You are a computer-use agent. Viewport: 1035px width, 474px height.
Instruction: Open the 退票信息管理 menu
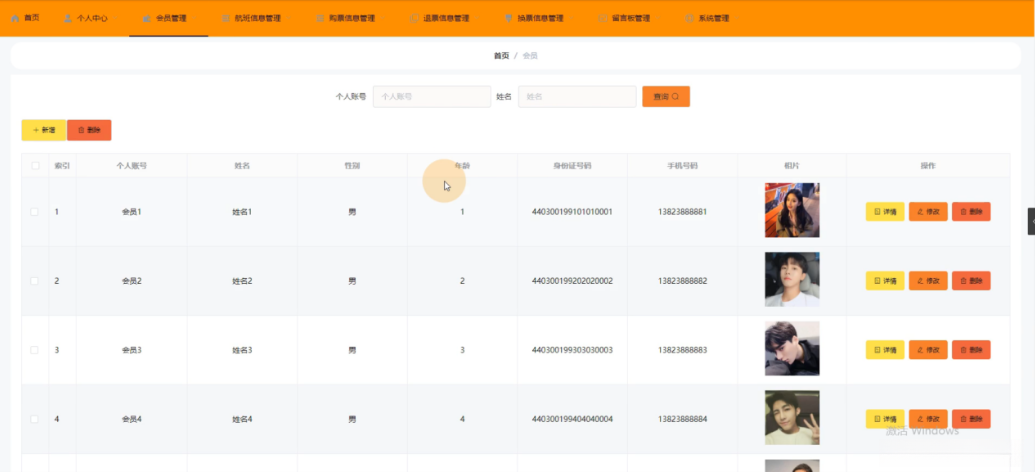(440, 18)
